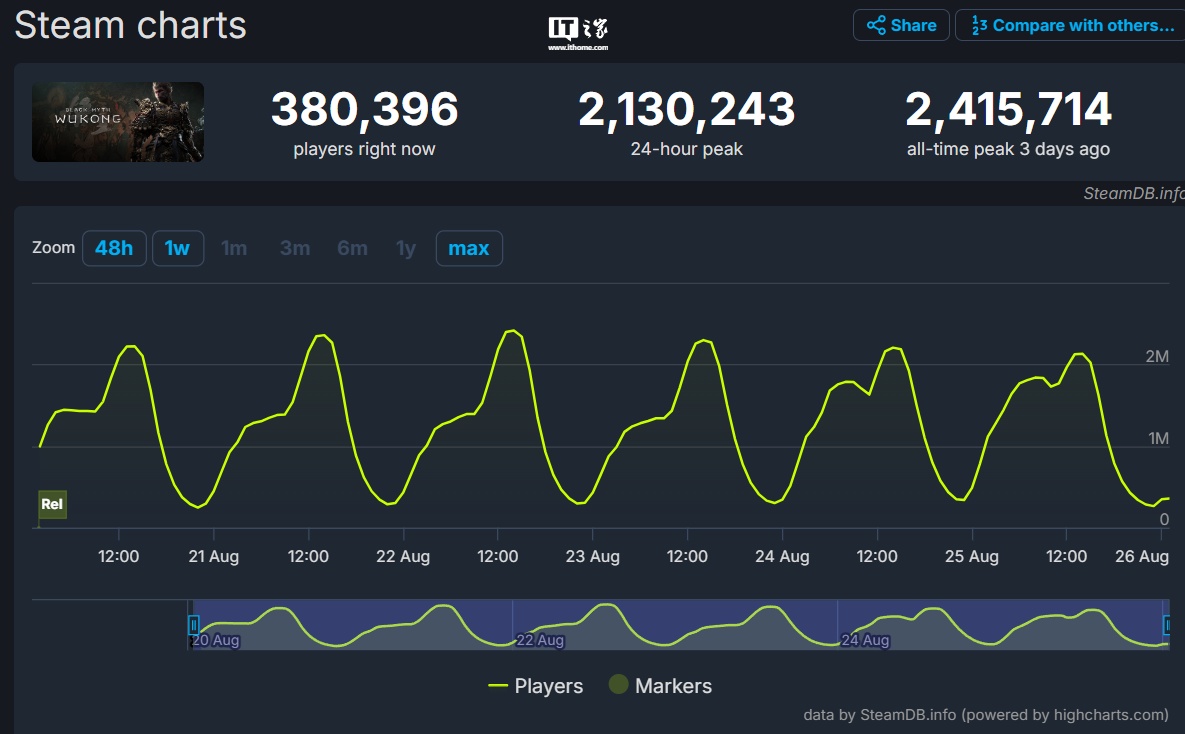The height and width of the screenshot is (734, 1185).
Task: Click the left handle of the range navigator
Action: tap(193, 622)
